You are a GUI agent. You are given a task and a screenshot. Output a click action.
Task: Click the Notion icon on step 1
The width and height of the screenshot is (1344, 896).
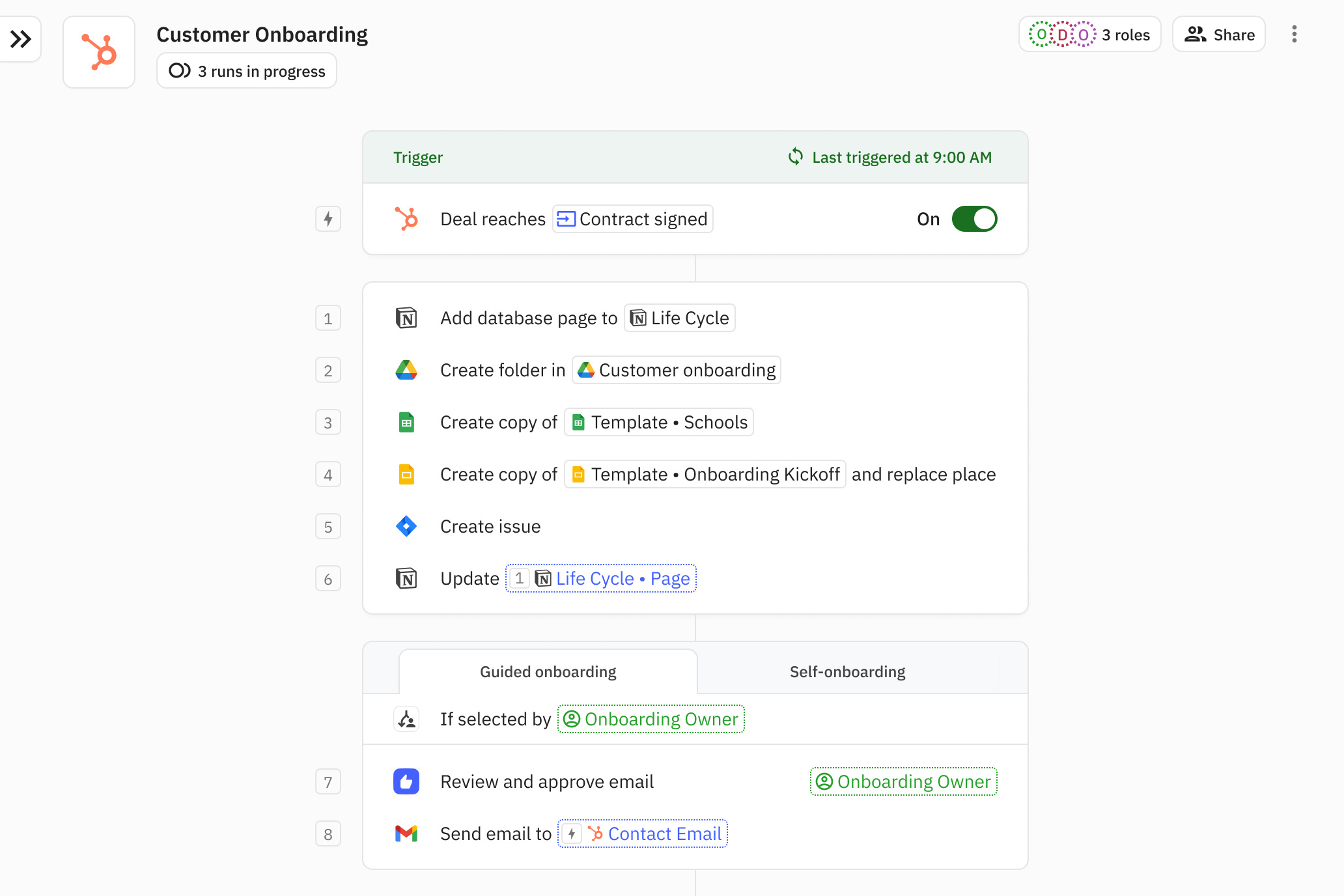(406, 318)
